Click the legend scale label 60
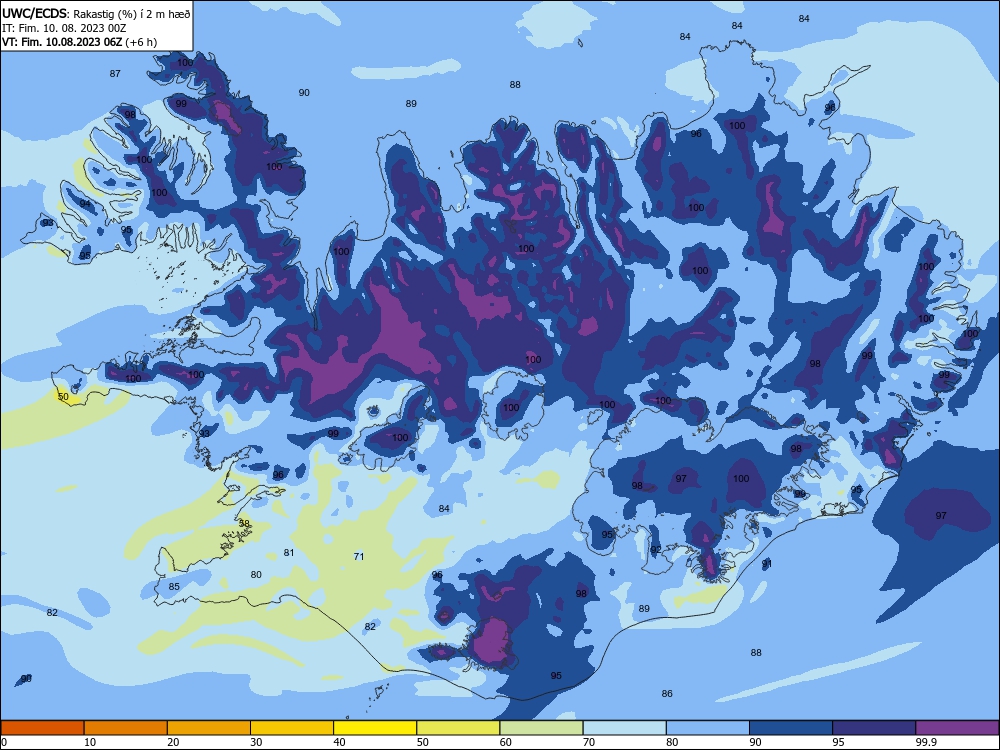 click(x=506, y=742)
